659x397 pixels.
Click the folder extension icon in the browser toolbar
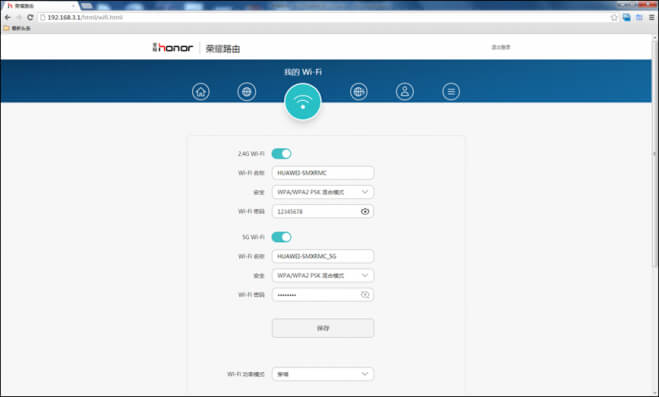[x=639, y=17]
